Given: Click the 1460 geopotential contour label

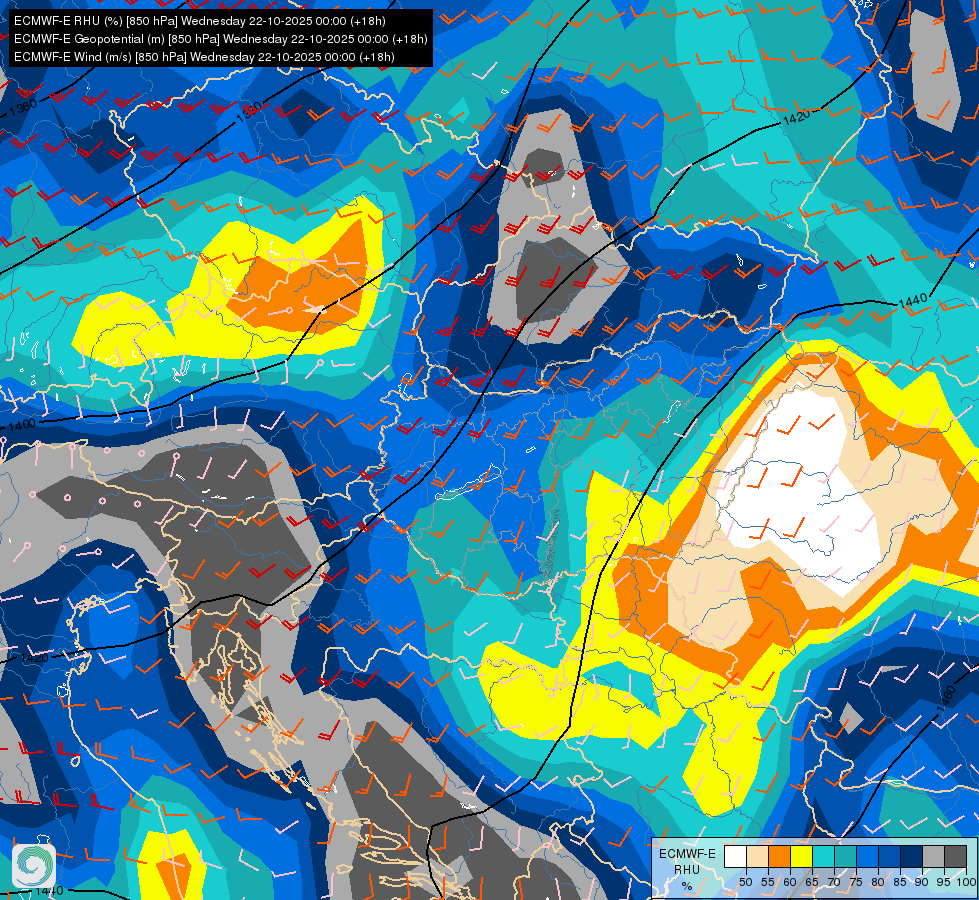Looking at the screenshot, I should pos(946,698).
